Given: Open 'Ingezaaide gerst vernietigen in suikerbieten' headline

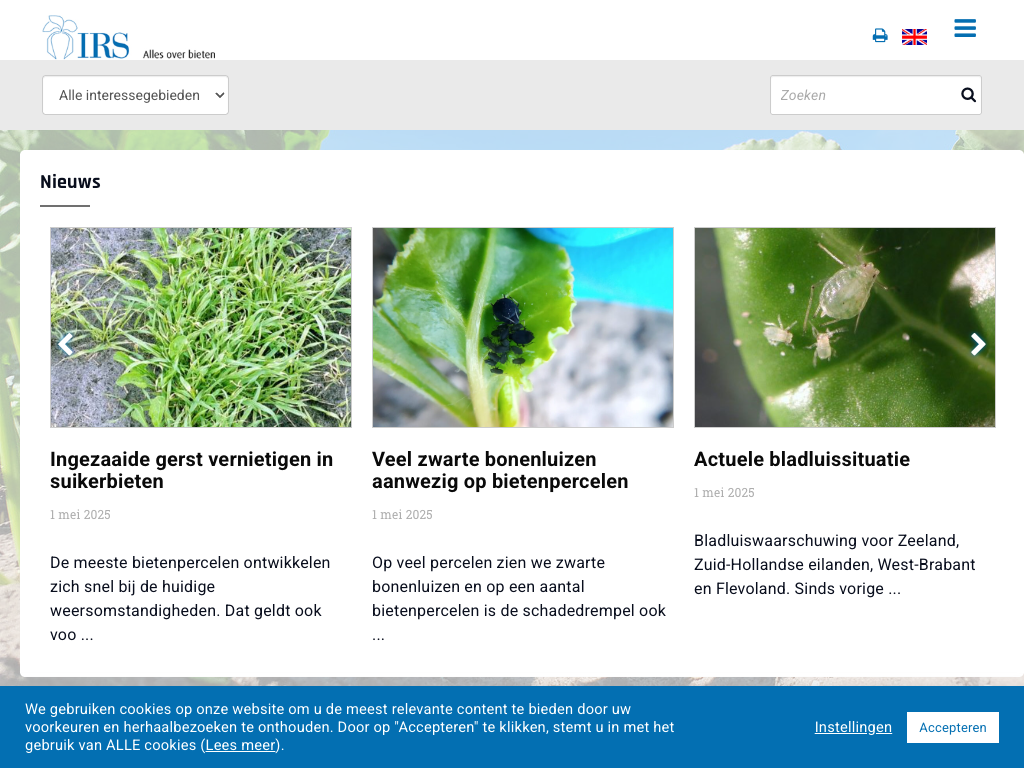Looking at the screenshot, I should tap(192, 470).
